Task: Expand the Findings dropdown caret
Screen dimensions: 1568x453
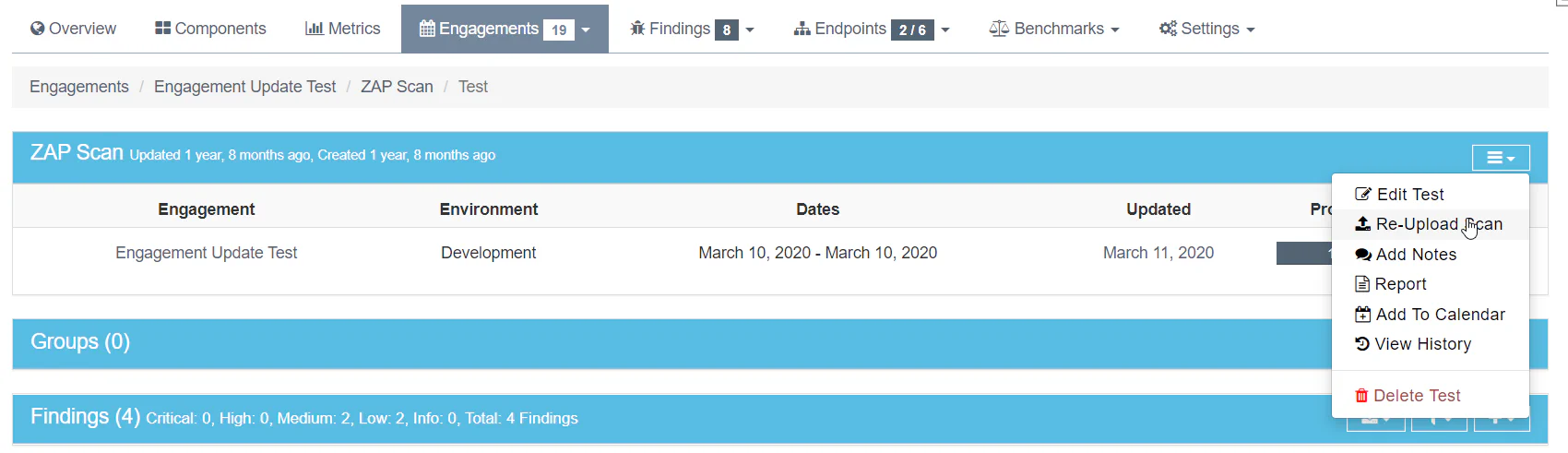Action: [x=750, y=30]
